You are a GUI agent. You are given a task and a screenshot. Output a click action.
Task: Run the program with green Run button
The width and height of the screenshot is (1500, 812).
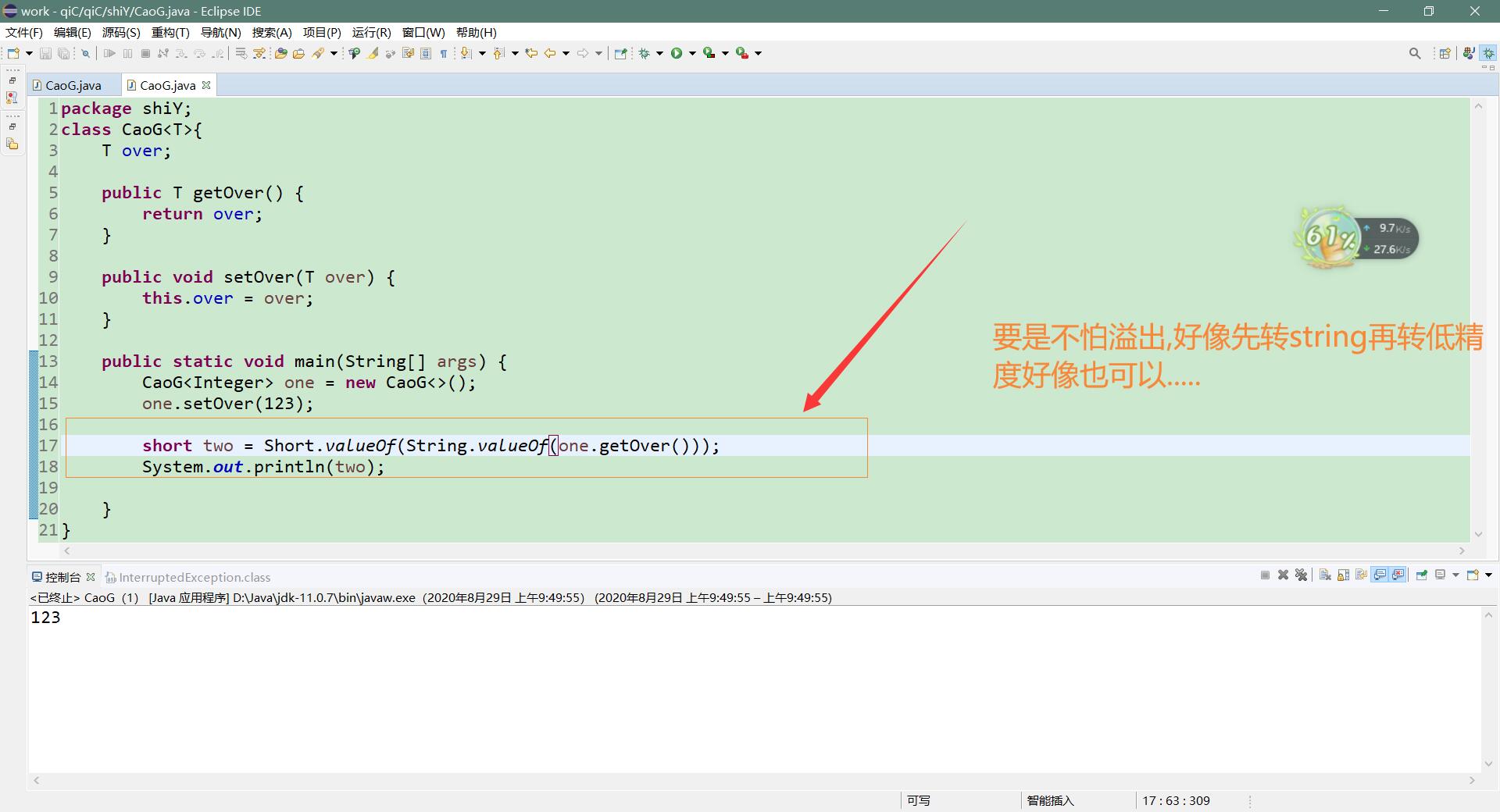pos(677,53)
